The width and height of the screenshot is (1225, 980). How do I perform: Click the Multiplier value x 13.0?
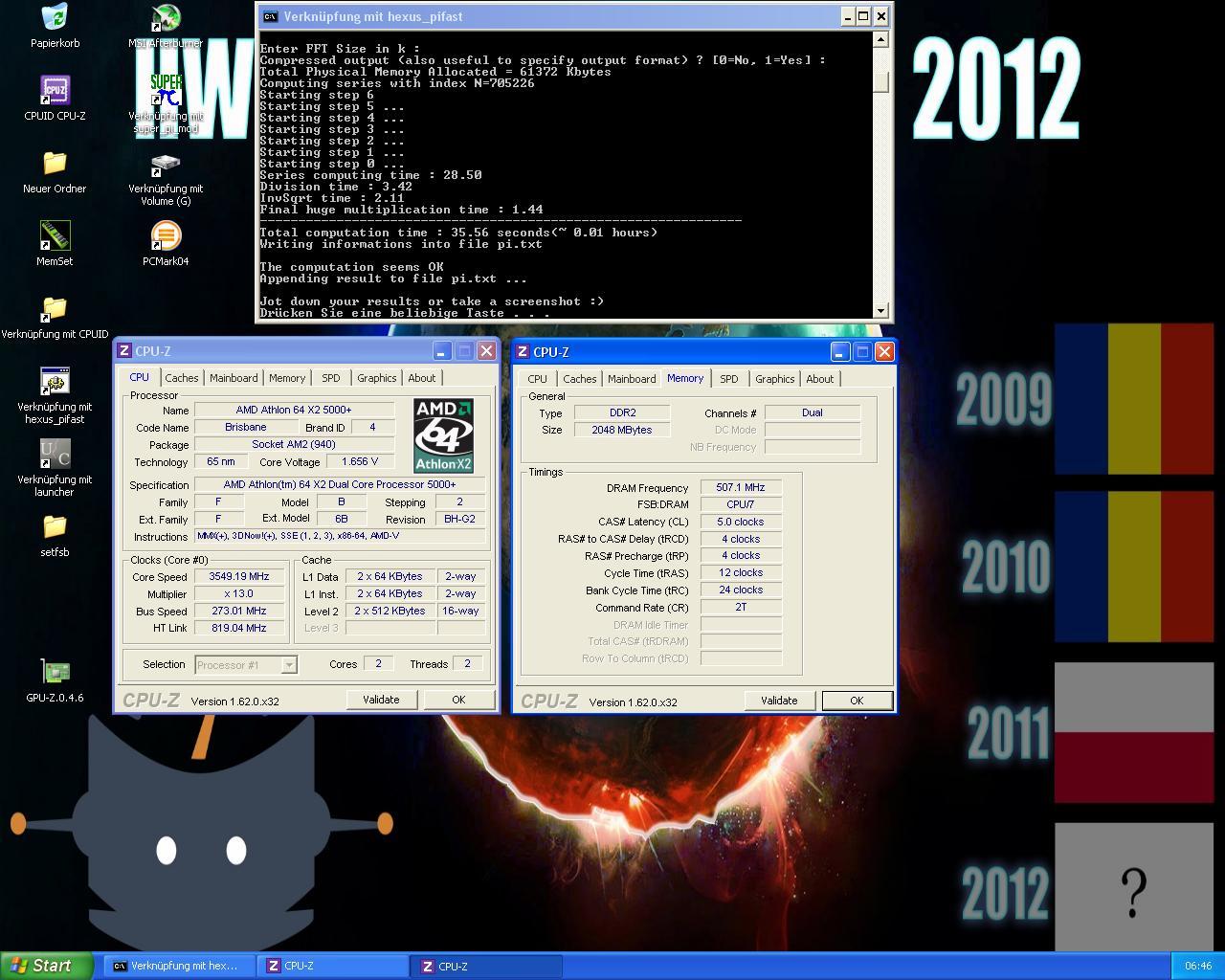239,594
